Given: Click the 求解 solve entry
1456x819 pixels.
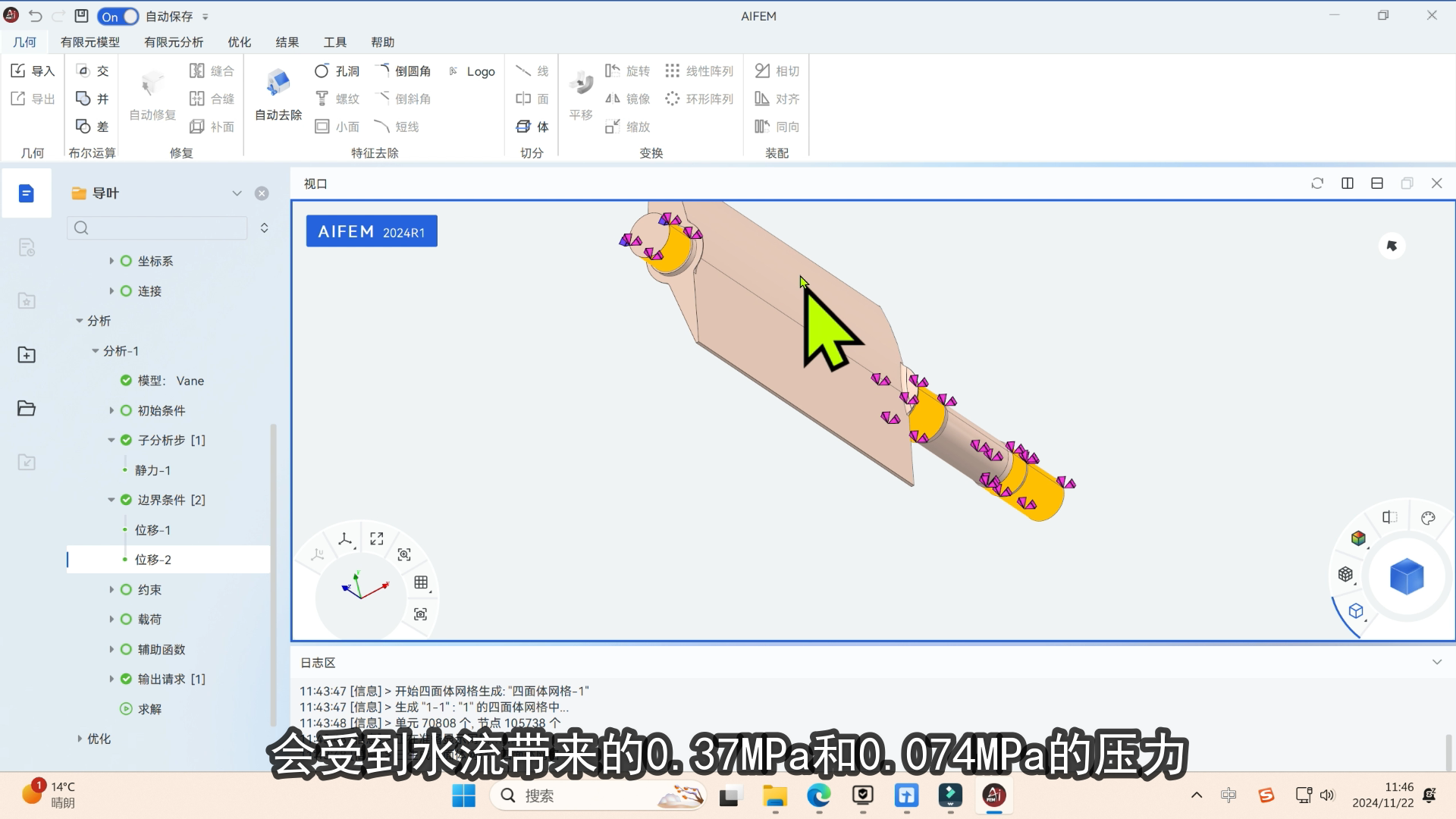Looking at the screenshot, I should click(x=149, y=708).
